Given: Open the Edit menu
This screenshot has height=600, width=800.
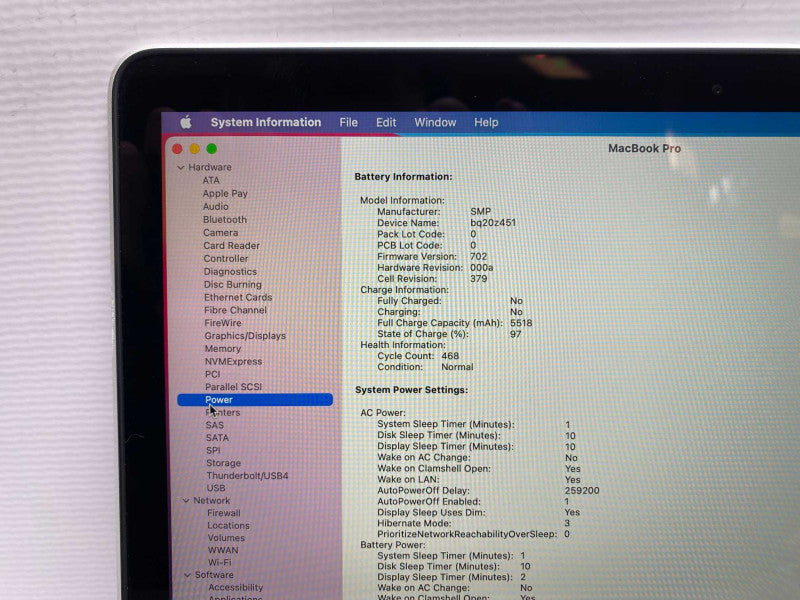Looking at the screenshot, I should click(x=386, y=122).
